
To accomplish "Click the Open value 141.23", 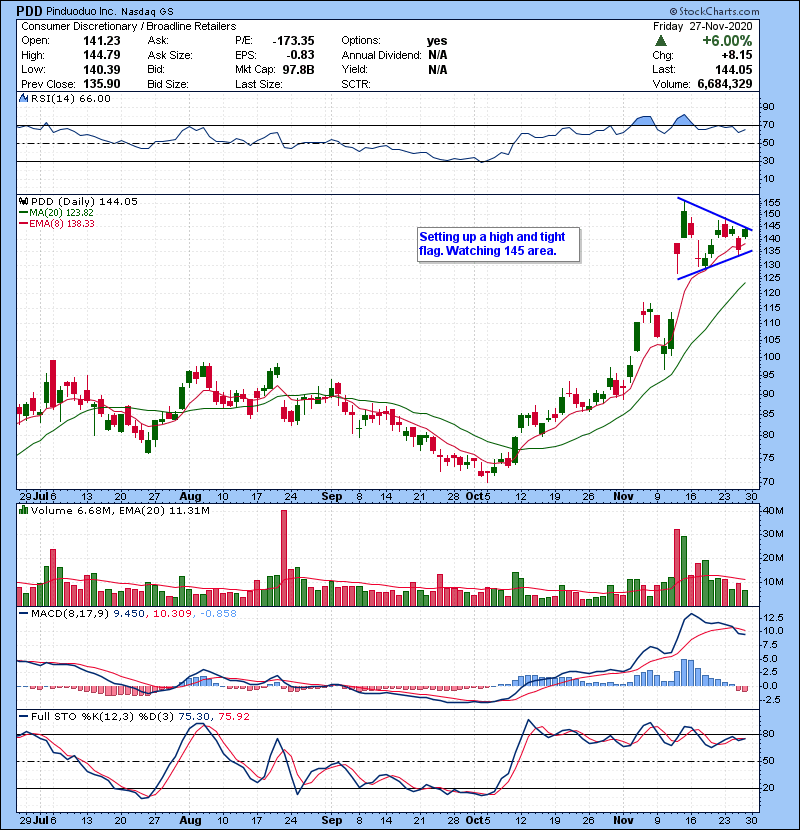I will click(x=102, y=41).
